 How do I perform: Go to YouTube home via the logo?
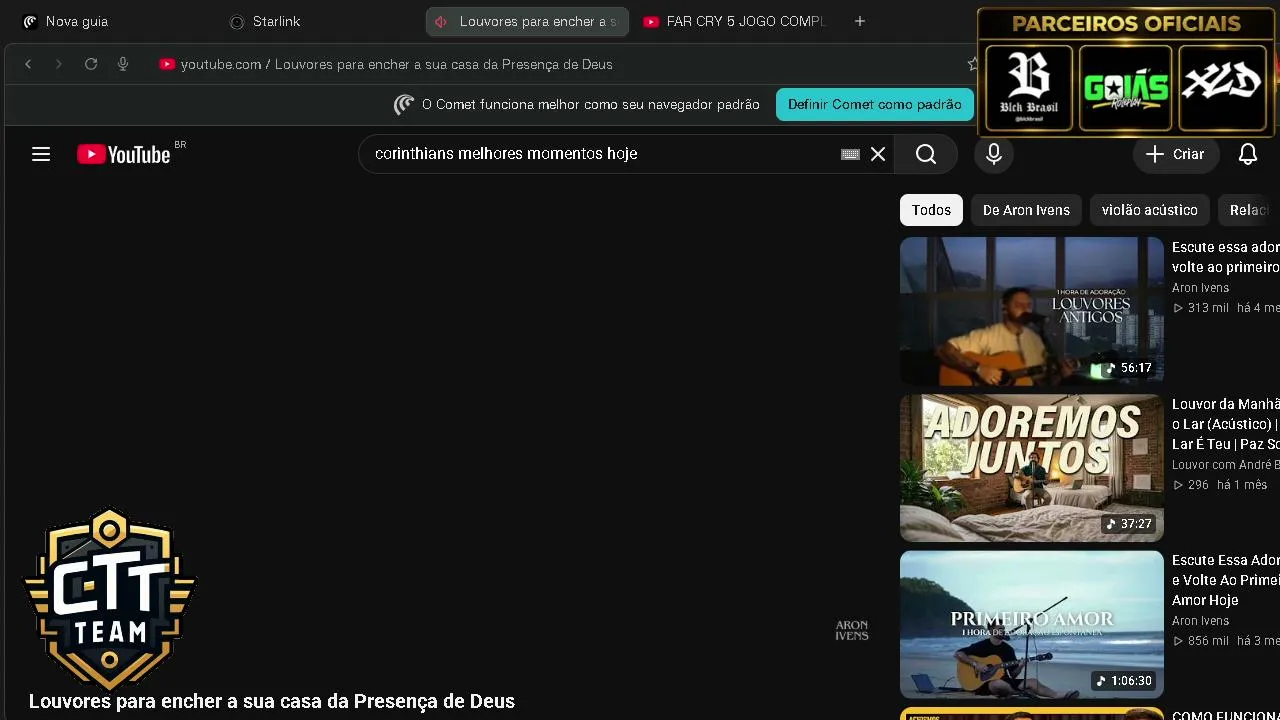point(124,154)
